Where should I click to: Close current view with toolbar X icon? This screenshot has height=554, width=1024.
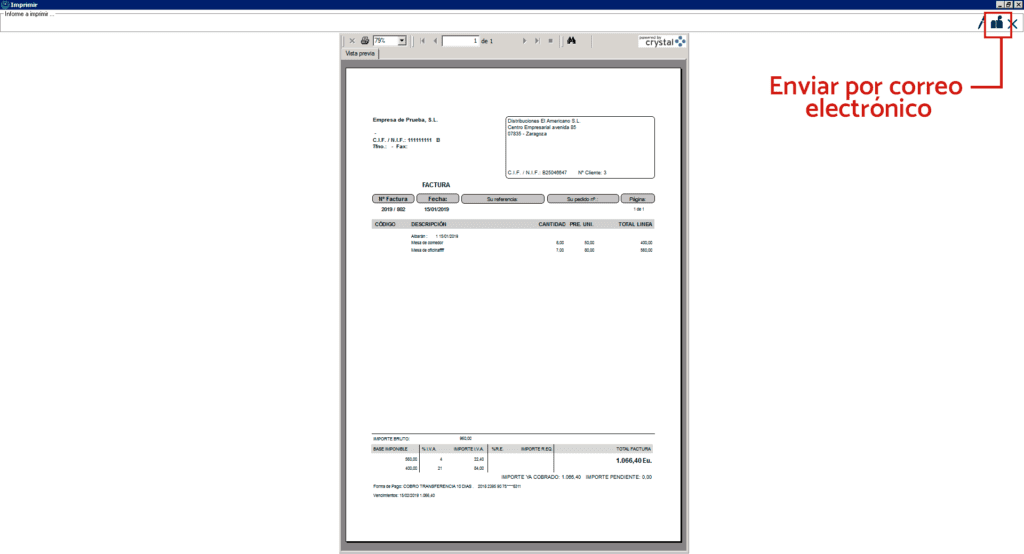tap(352, 41)
